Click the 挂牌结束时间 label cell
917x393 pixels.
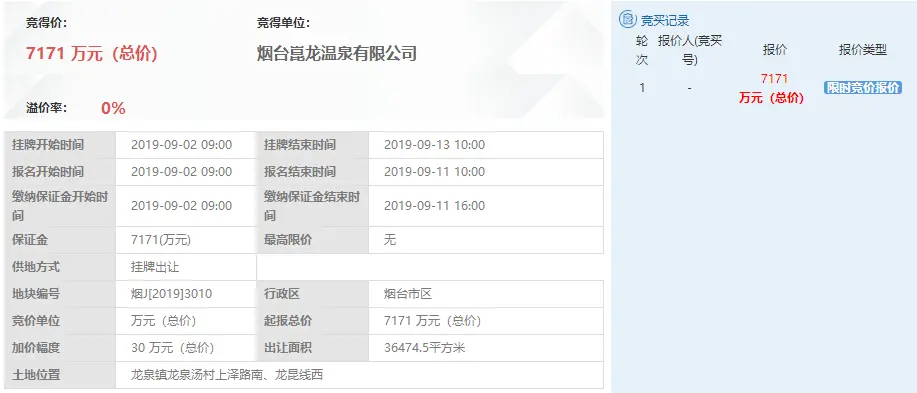pyautogui.click(x=312, y=145)
